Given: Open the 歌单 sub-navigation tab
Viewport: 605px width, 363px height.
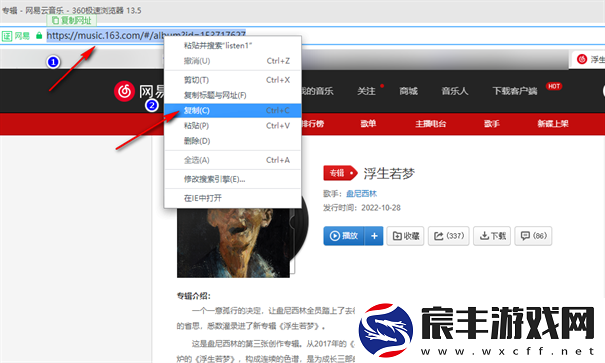Looking at the screenshot, I should 368,124.
